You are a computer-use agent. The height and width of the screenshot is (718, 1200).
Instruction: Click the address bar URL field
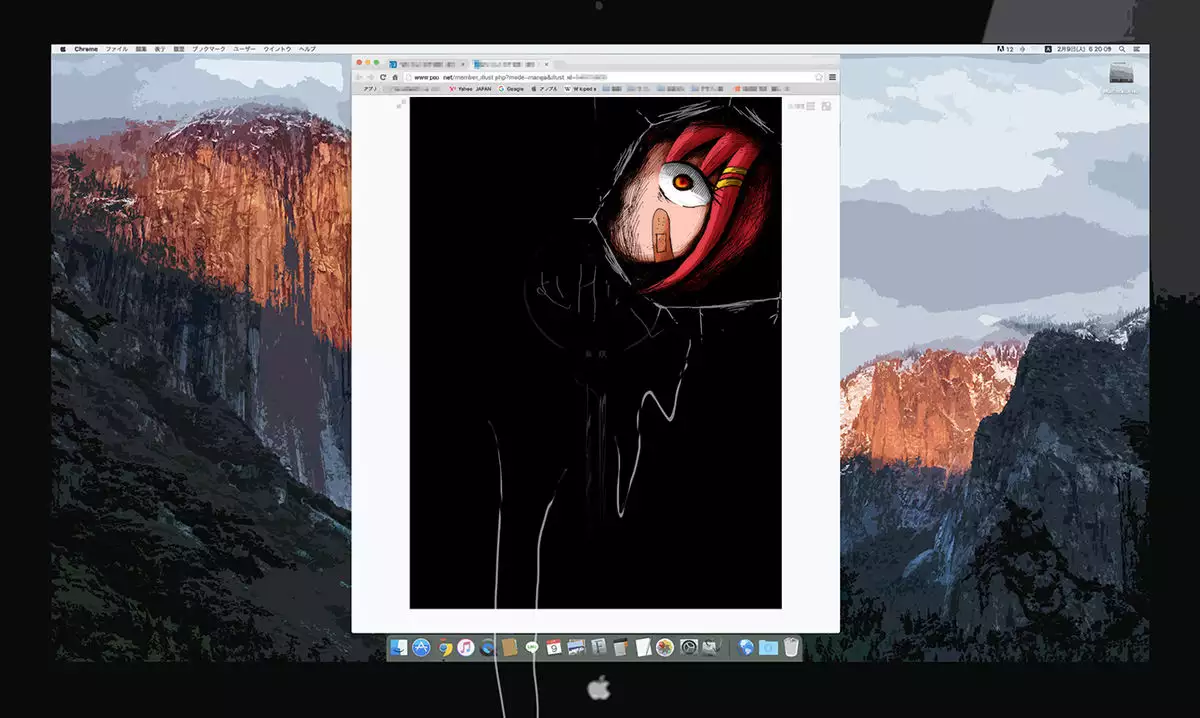click(600, 77)
